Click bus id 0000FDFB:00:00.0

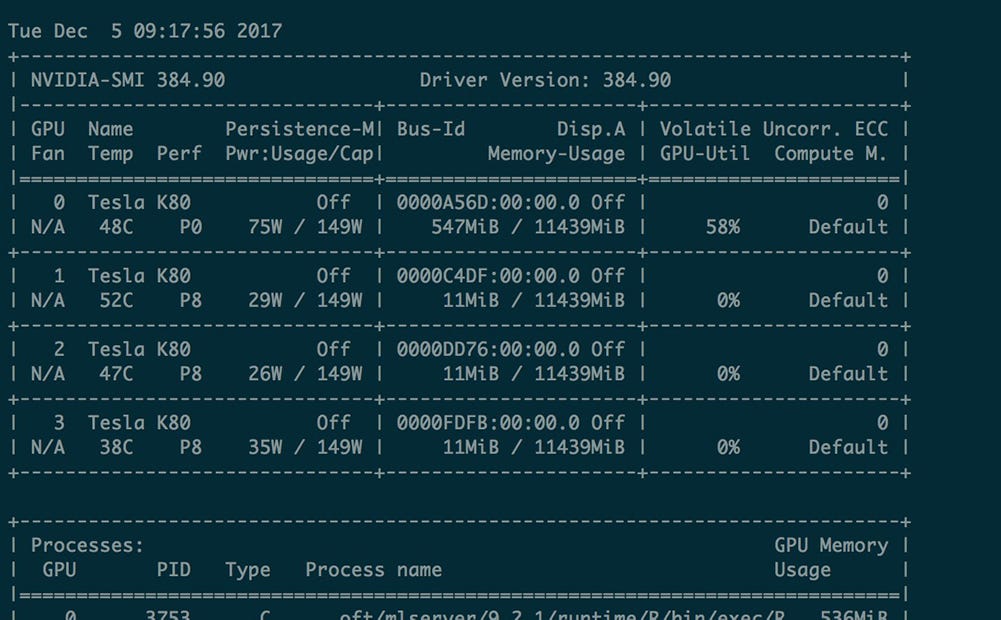point(488,423)
